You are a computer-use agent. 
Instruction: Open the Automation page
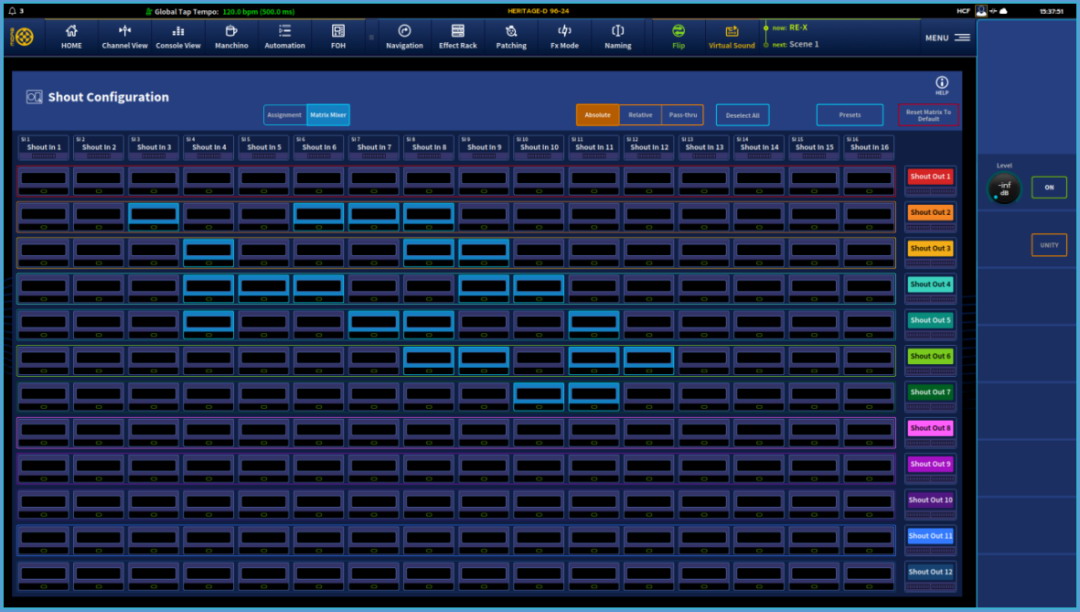[x=285, y=37]
